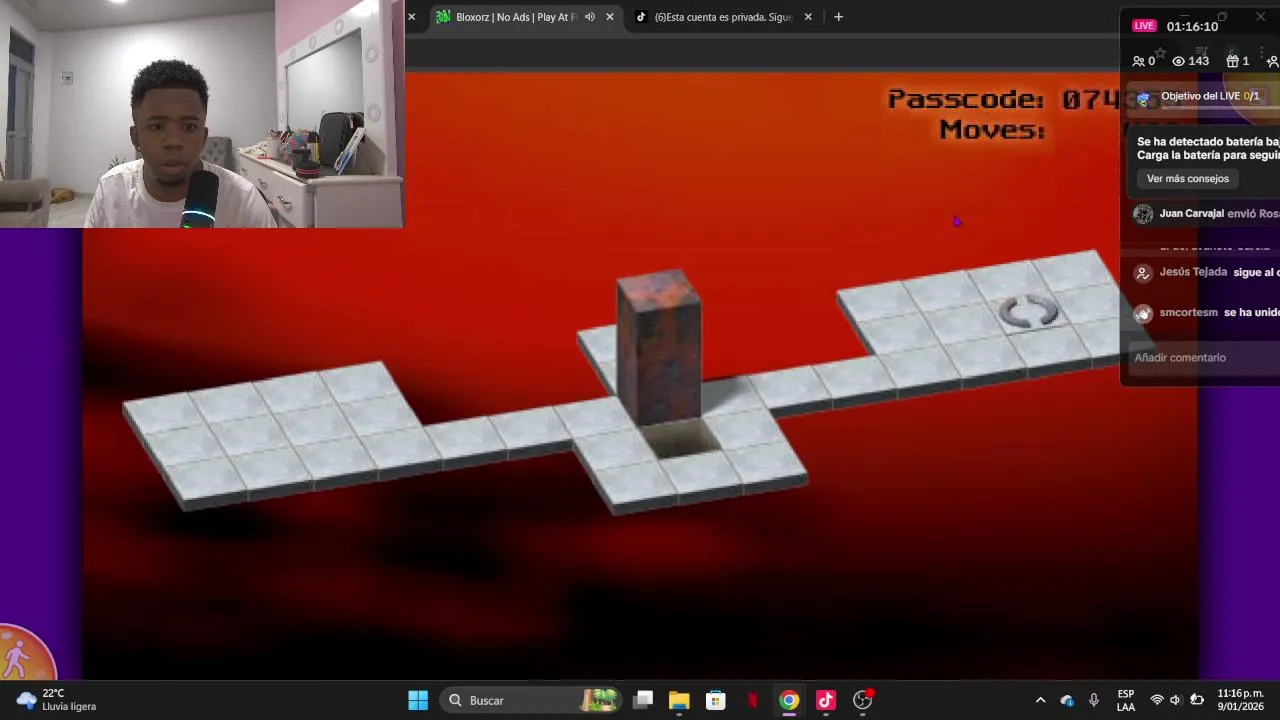Close the TikTok 'Esta cuenta es privada' tab

[x=808, y=17]
